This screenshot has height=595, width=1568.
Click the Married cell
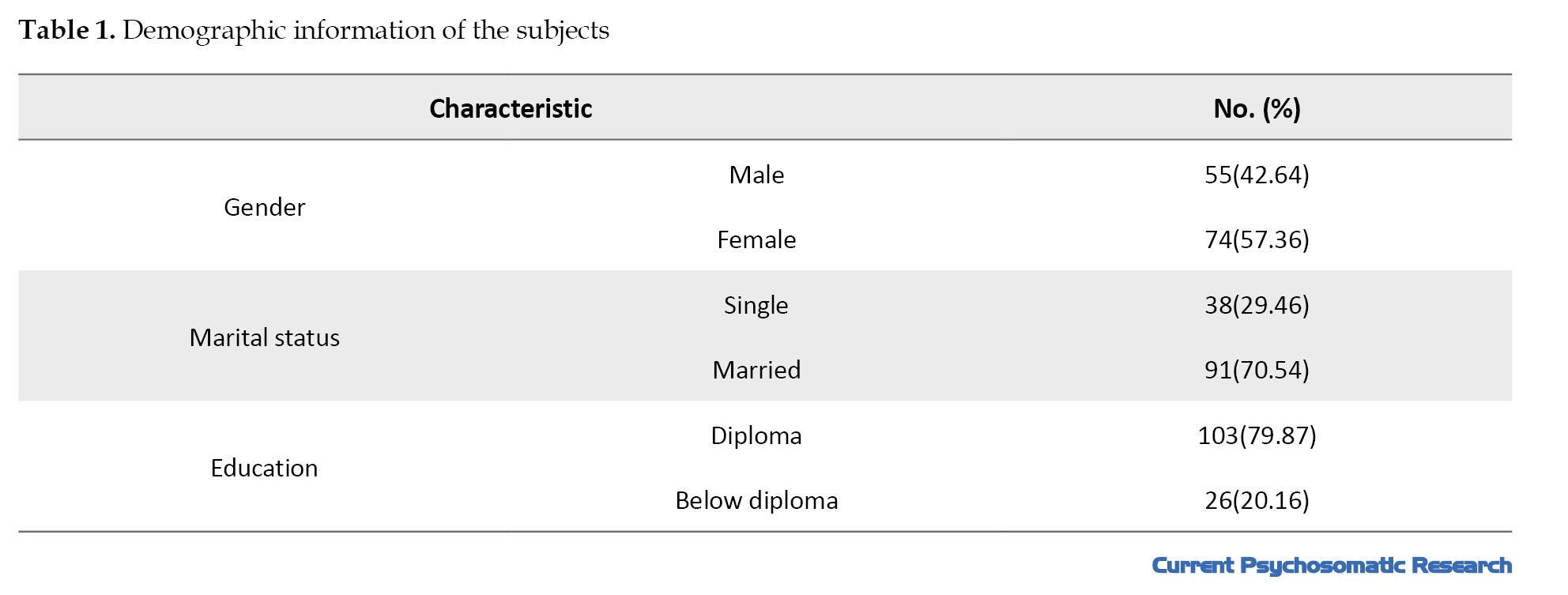(756, 370)
